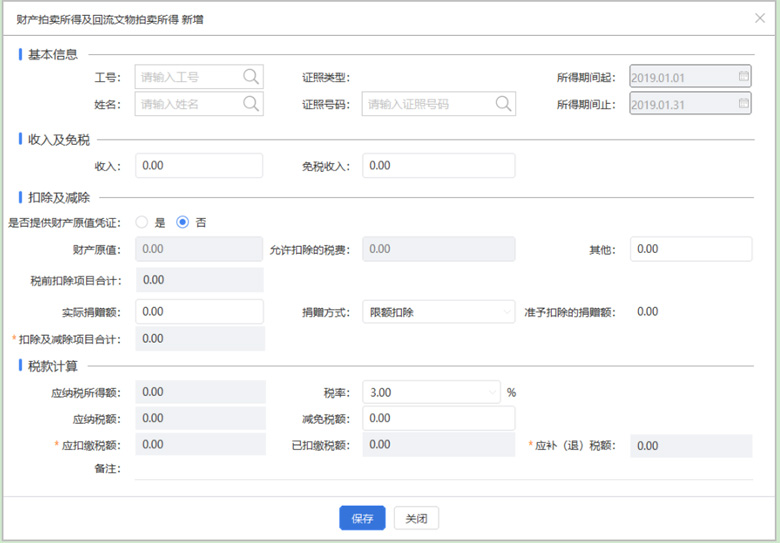Click into the 免税收入 input box
The width and height of the screenshot is (780, 543).
coord(438,166)
